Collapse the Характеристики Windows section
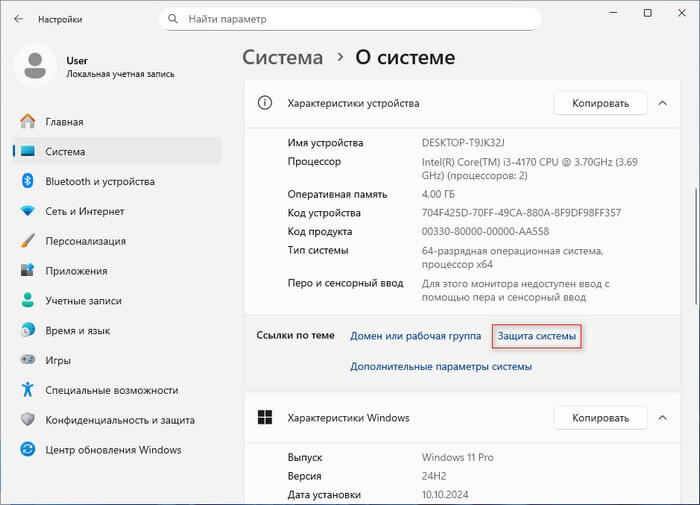700x505 pixels. pyautogui.click(x=662, y=417)
